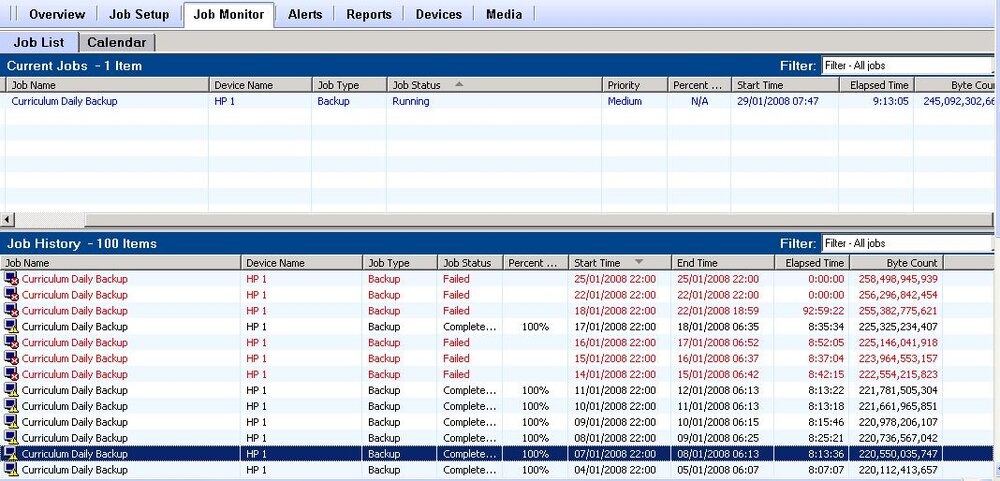This screenshot has width=1000, height=481.
Task: Click the horizontal scrollbar left arrow
Action: click(x=7, y=219)
